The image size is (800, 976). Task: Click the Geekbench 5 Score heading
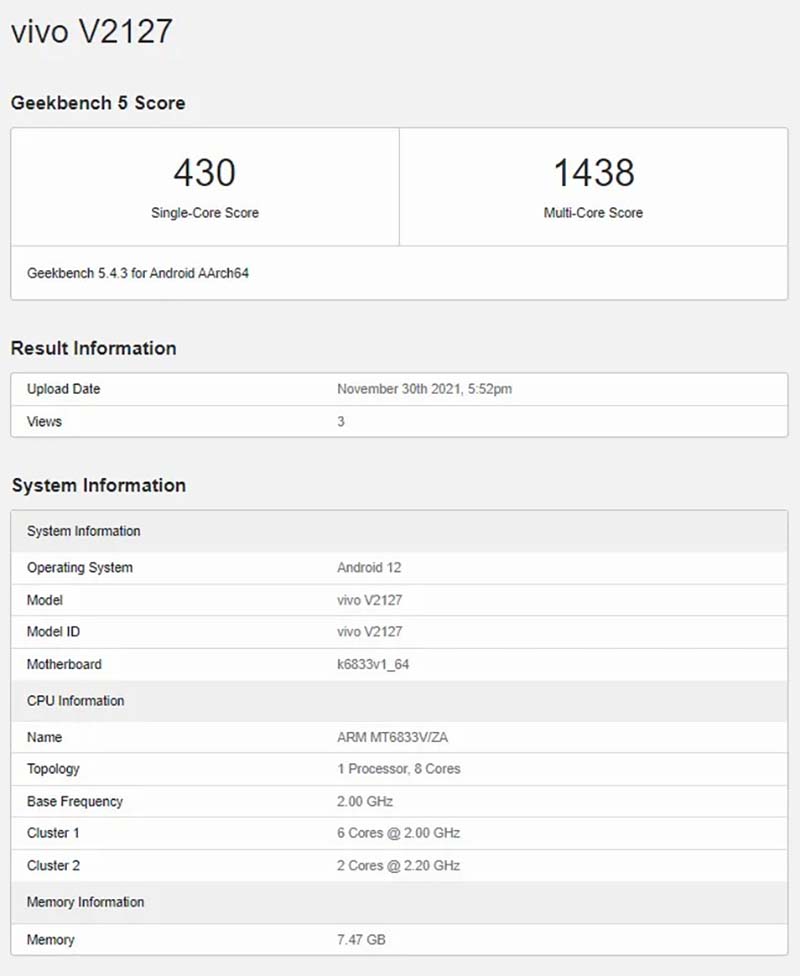98,103
